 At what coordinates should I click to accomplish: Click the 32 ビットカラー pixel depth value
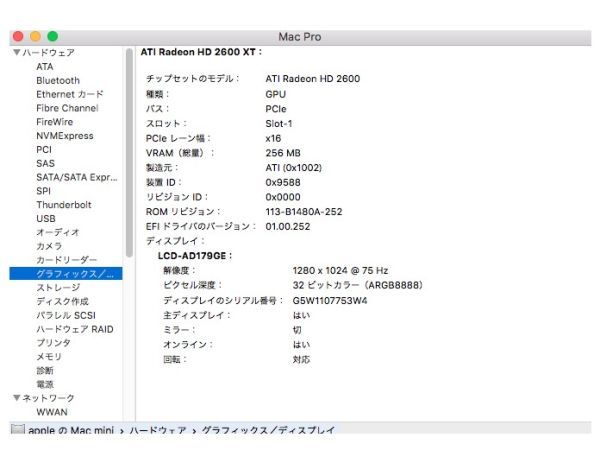coord(357,285)
